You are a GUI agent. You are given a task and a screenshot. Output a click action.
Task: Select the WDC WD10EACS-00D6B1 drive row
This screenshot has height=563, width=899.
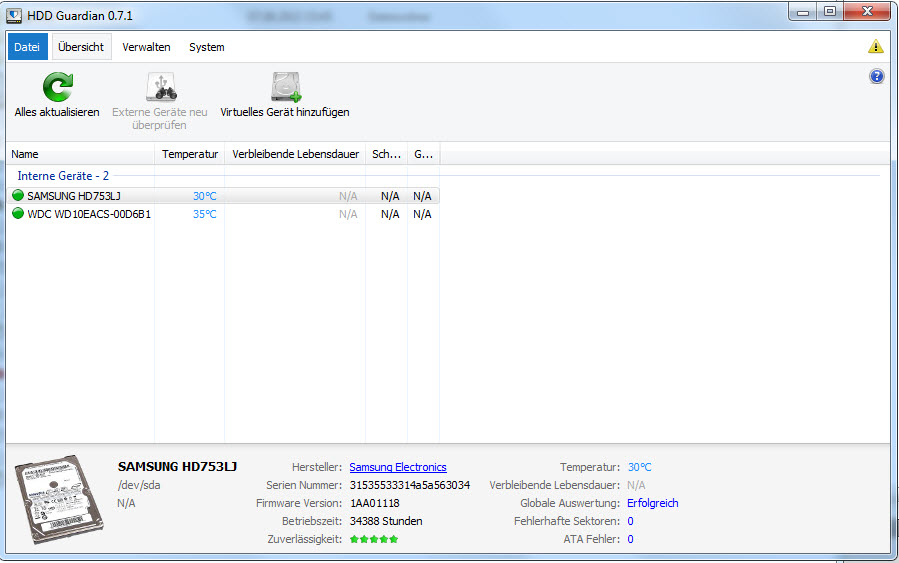(89, 214)
